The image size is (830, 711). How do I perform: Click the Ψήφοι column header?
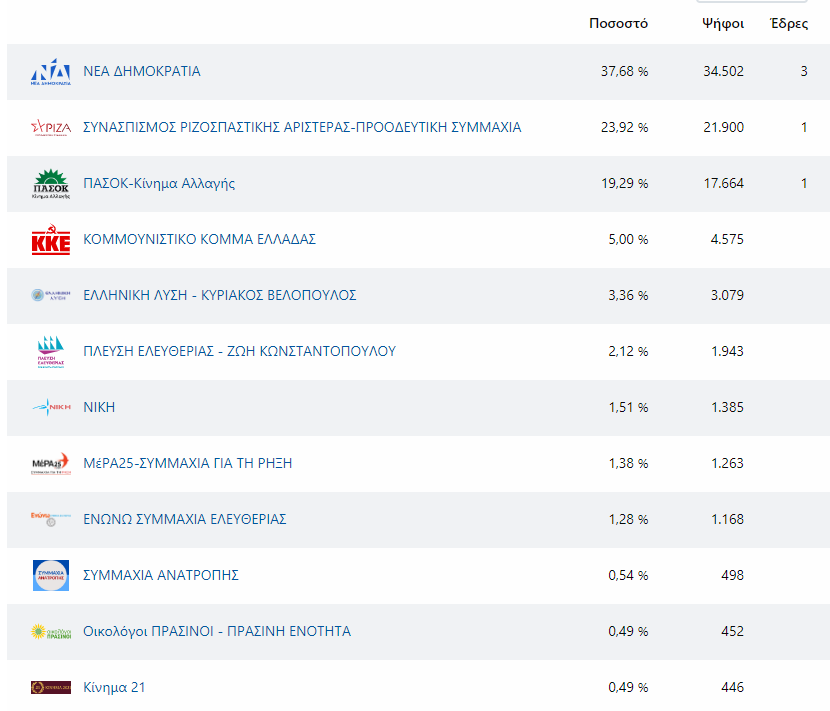click(723, 24)
